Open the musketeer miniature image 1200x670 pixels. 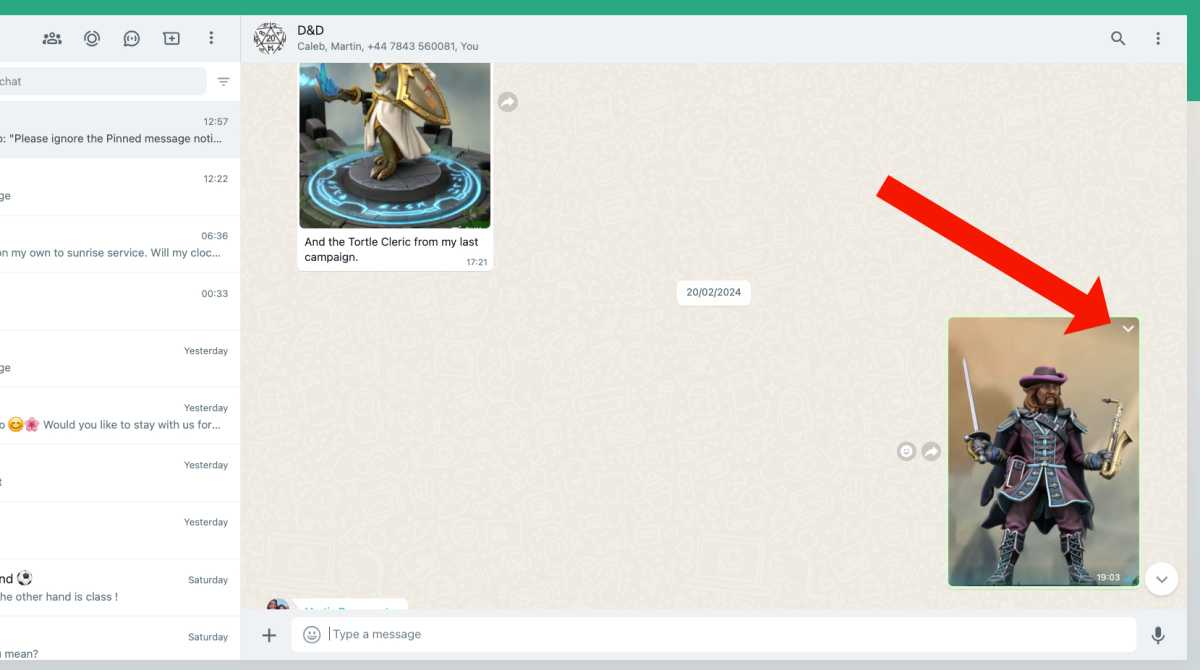(1043, 452)
